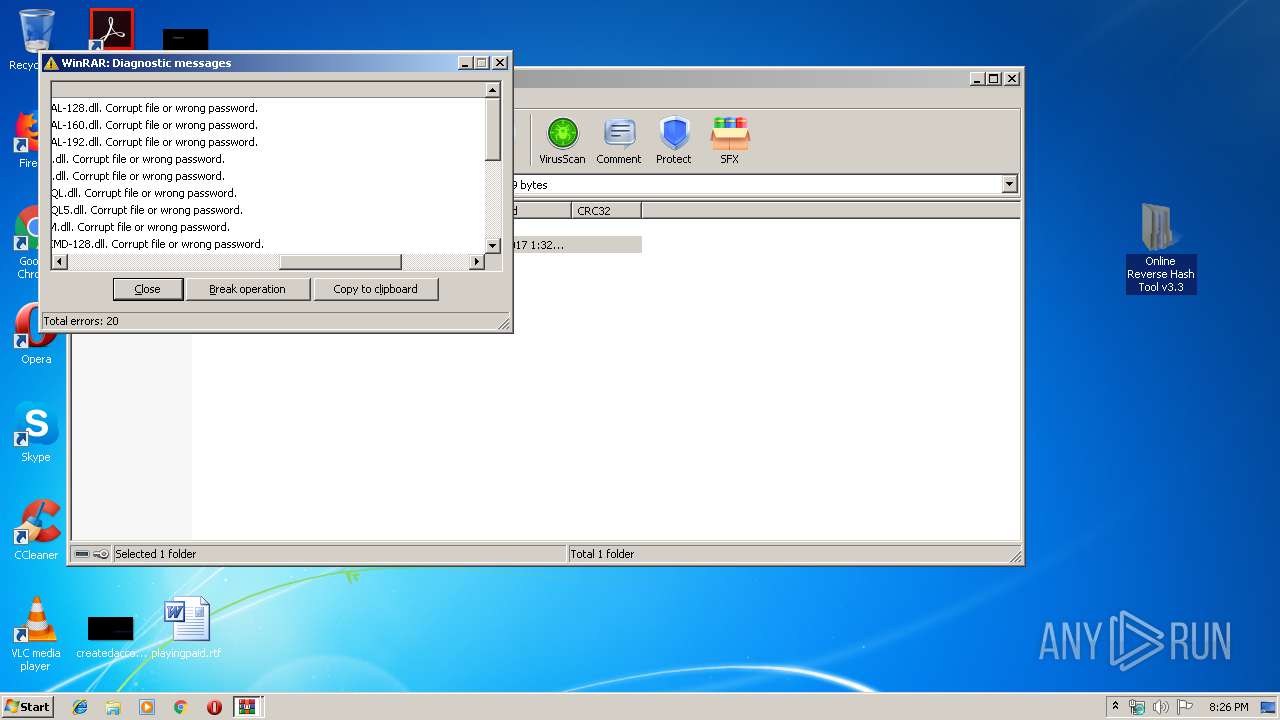
Task: Open the Skype desktop shortcut
Action: [x=36, y=433]
